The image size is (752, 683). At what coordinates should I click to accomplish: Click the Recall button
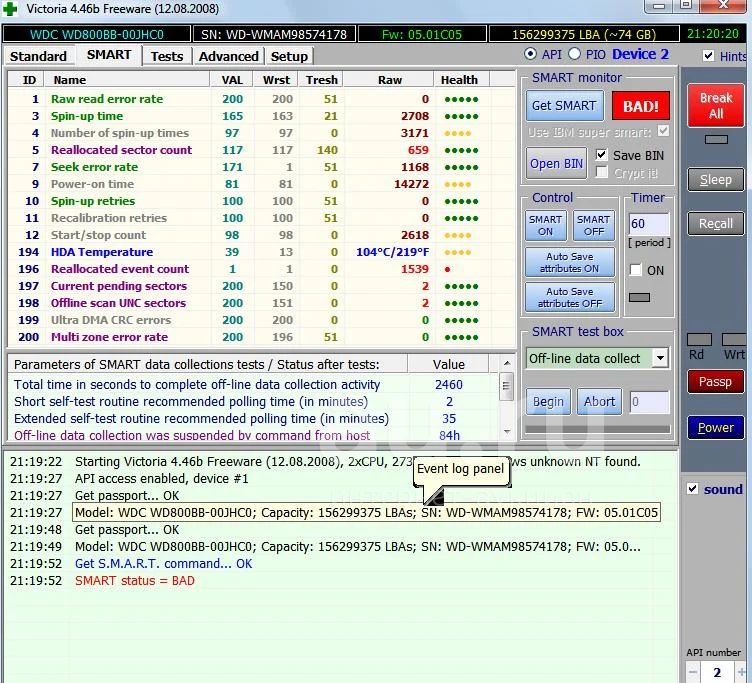(x=716, y=224)
